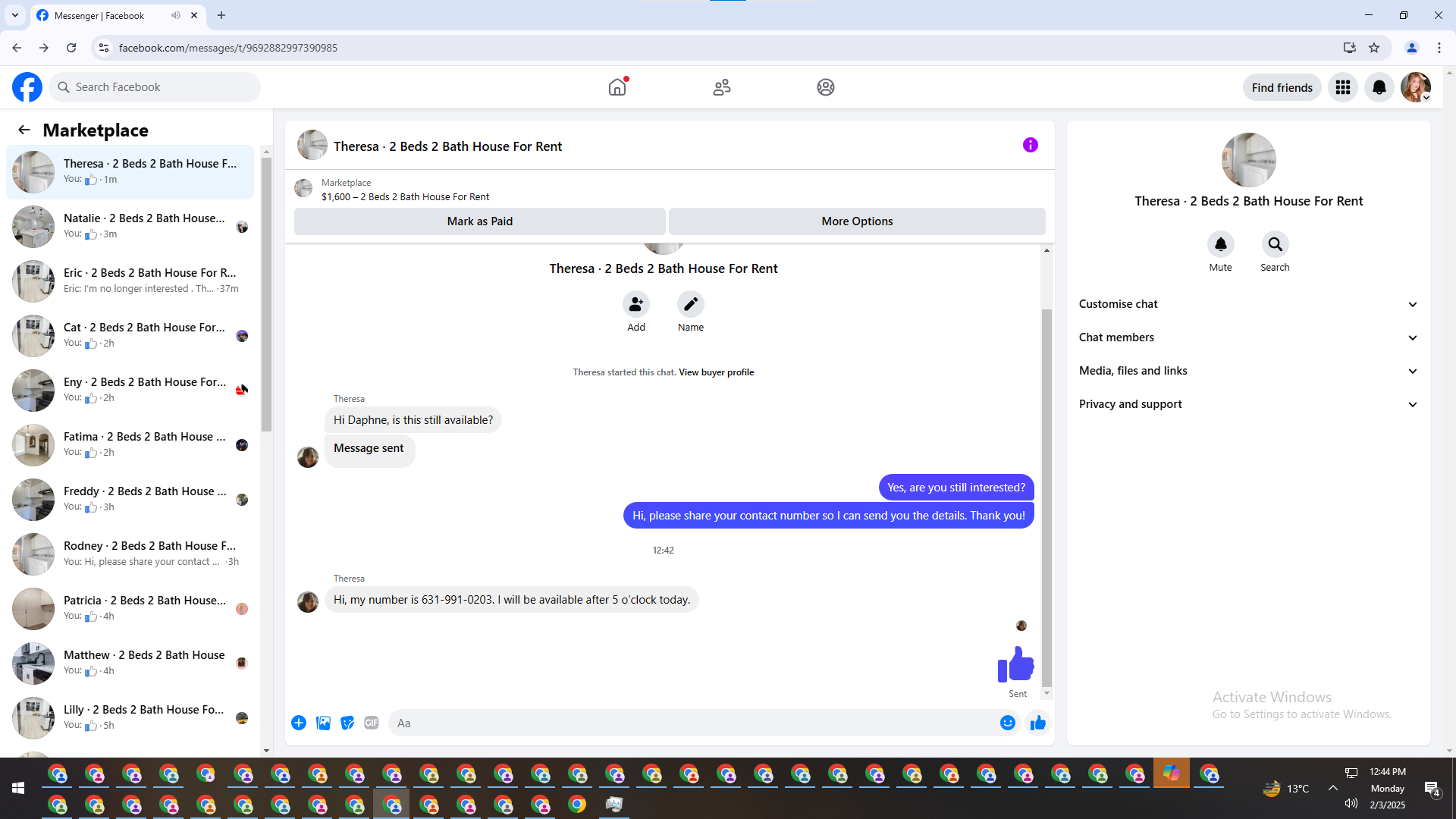Click the install app icon in address bar
1456x819 pixels.
[x=1349, y=48]
